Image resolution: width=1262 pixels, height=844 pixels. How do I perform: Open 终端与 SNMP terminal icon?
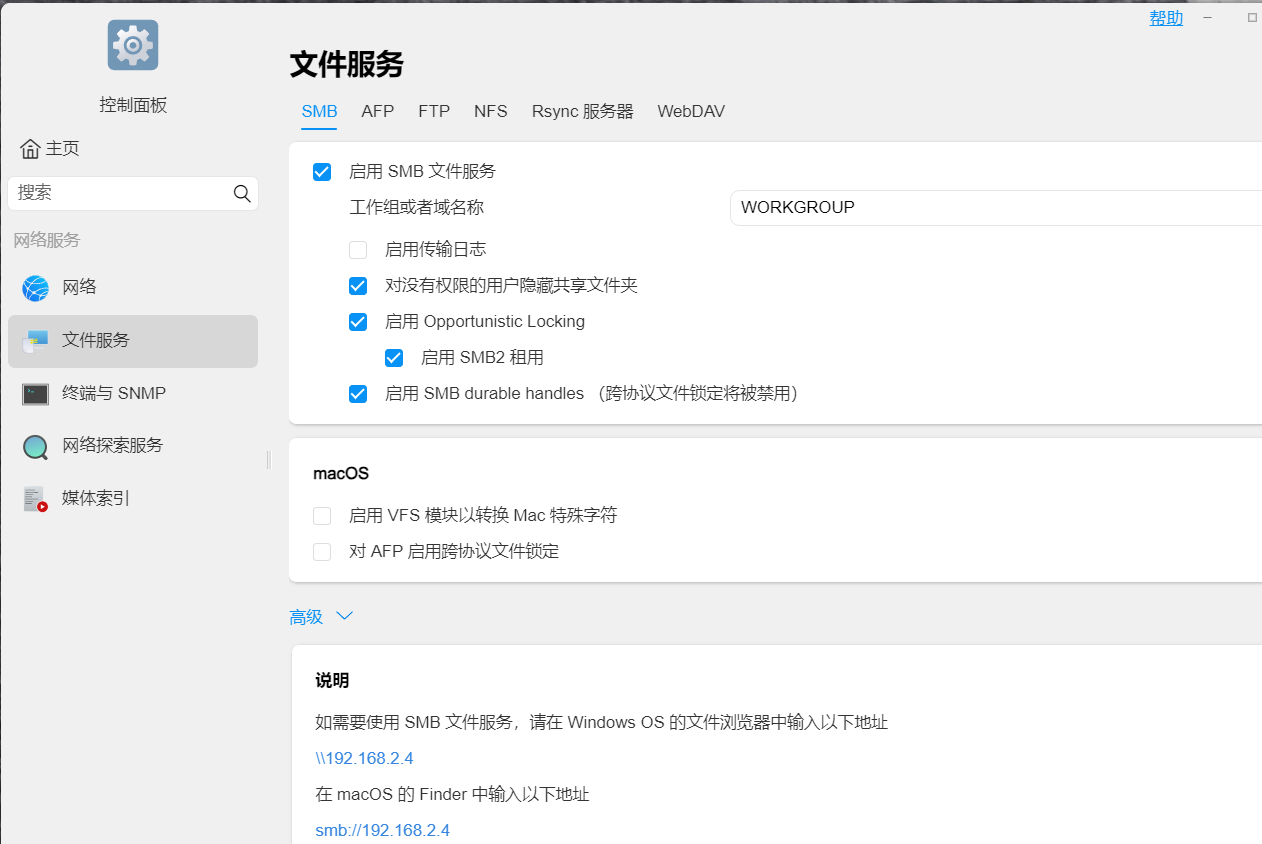pyautogui.click(x=35, y=394)
